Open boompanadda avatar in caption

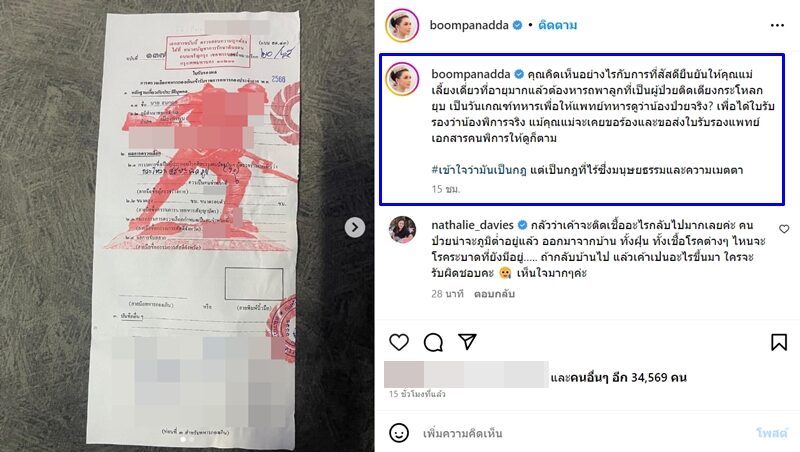tap(403, 79)
